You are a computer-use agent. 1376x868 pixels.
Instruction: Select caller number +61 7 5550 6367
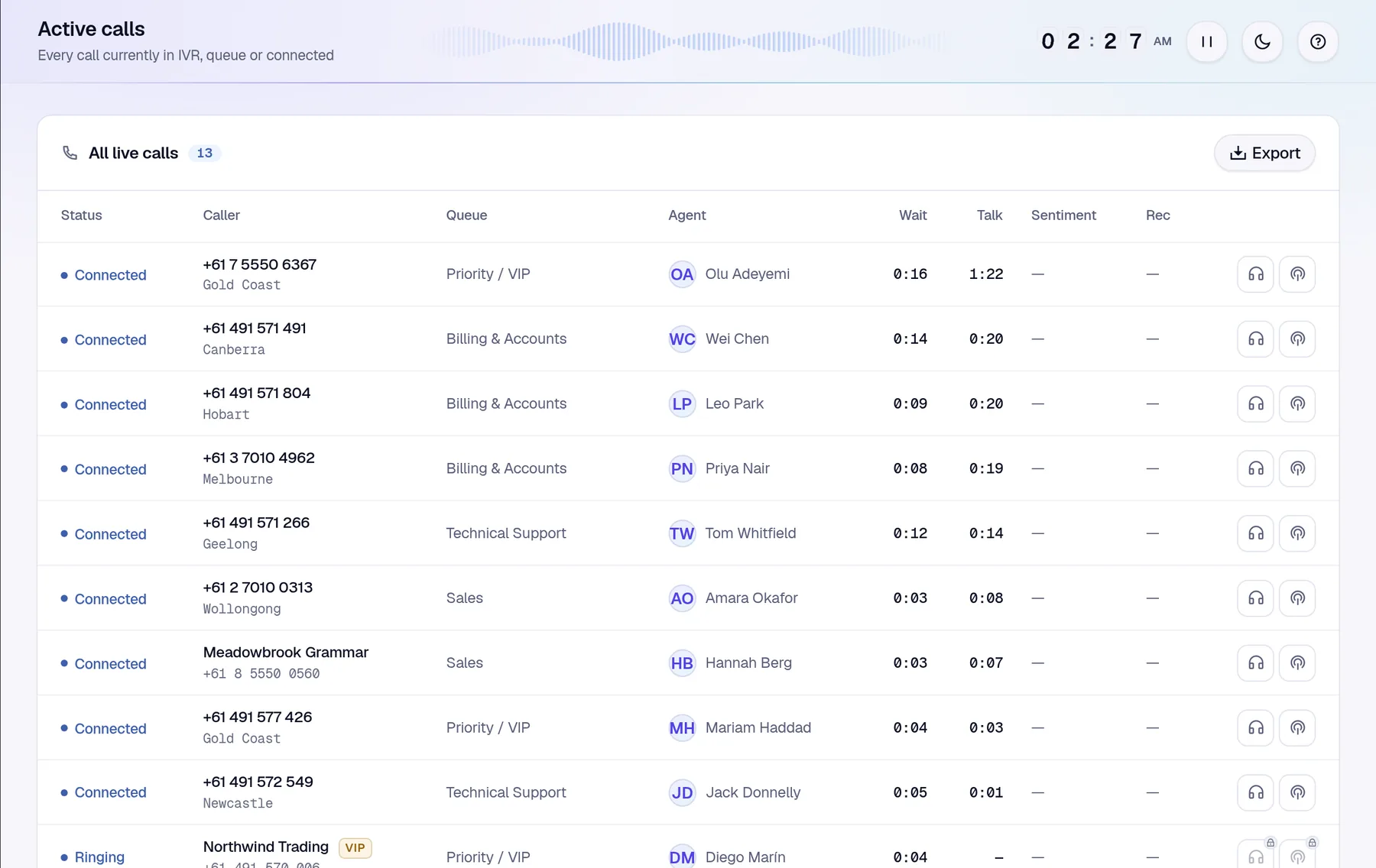click(x=259, y=264)
